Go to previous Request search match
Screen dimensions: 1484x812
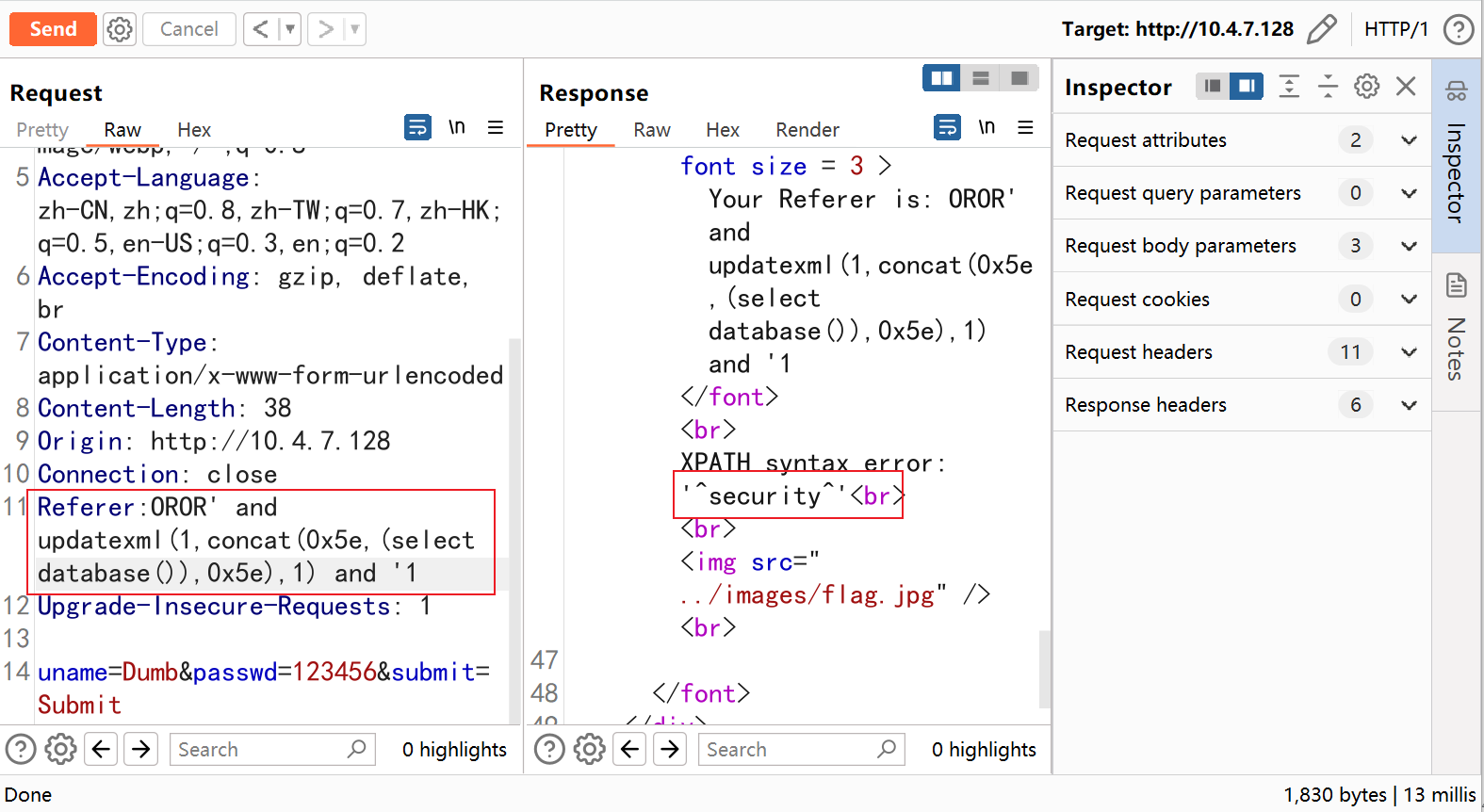point(102,750)
